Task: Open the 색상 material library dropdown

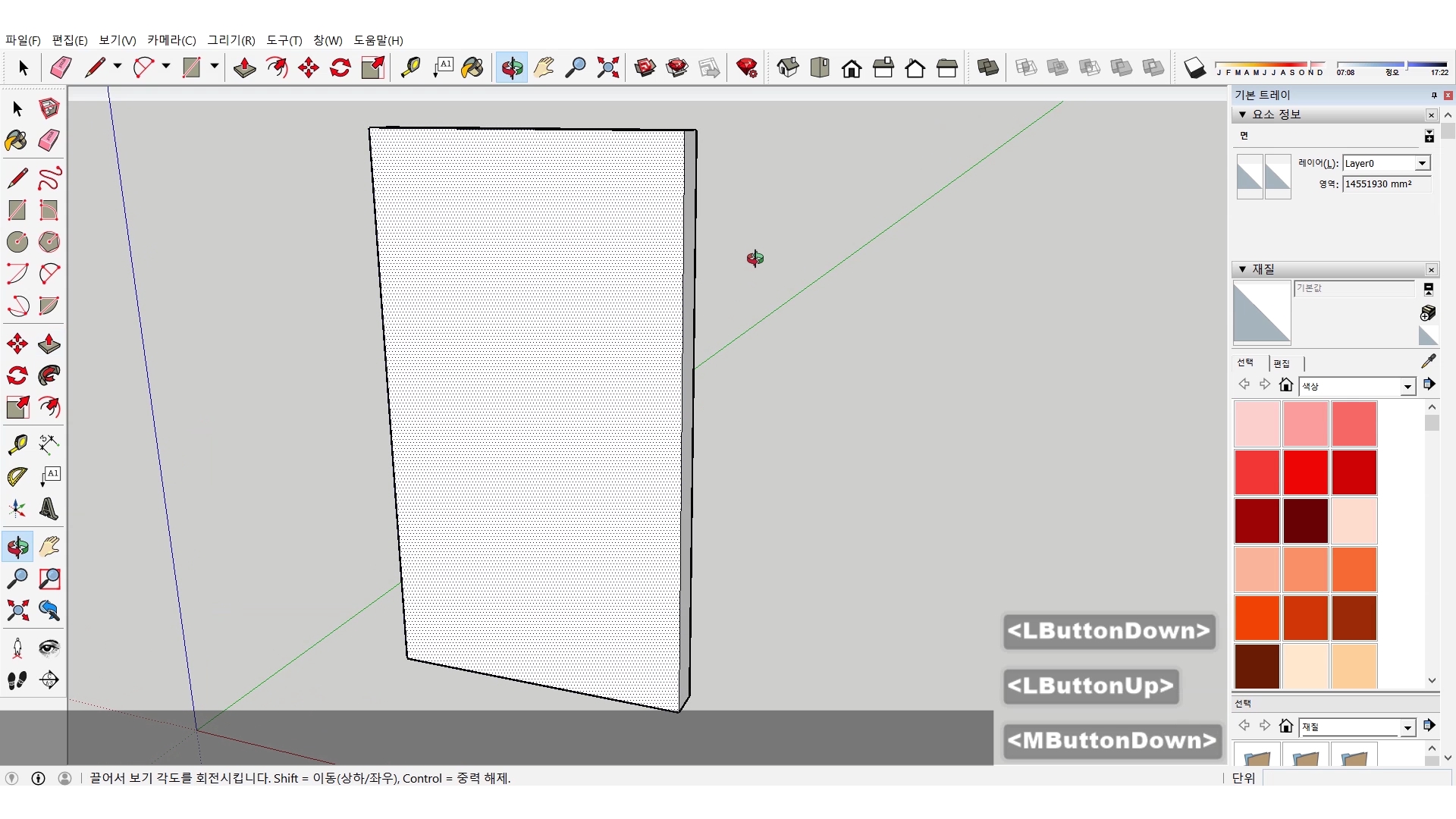Action: 1407,387
